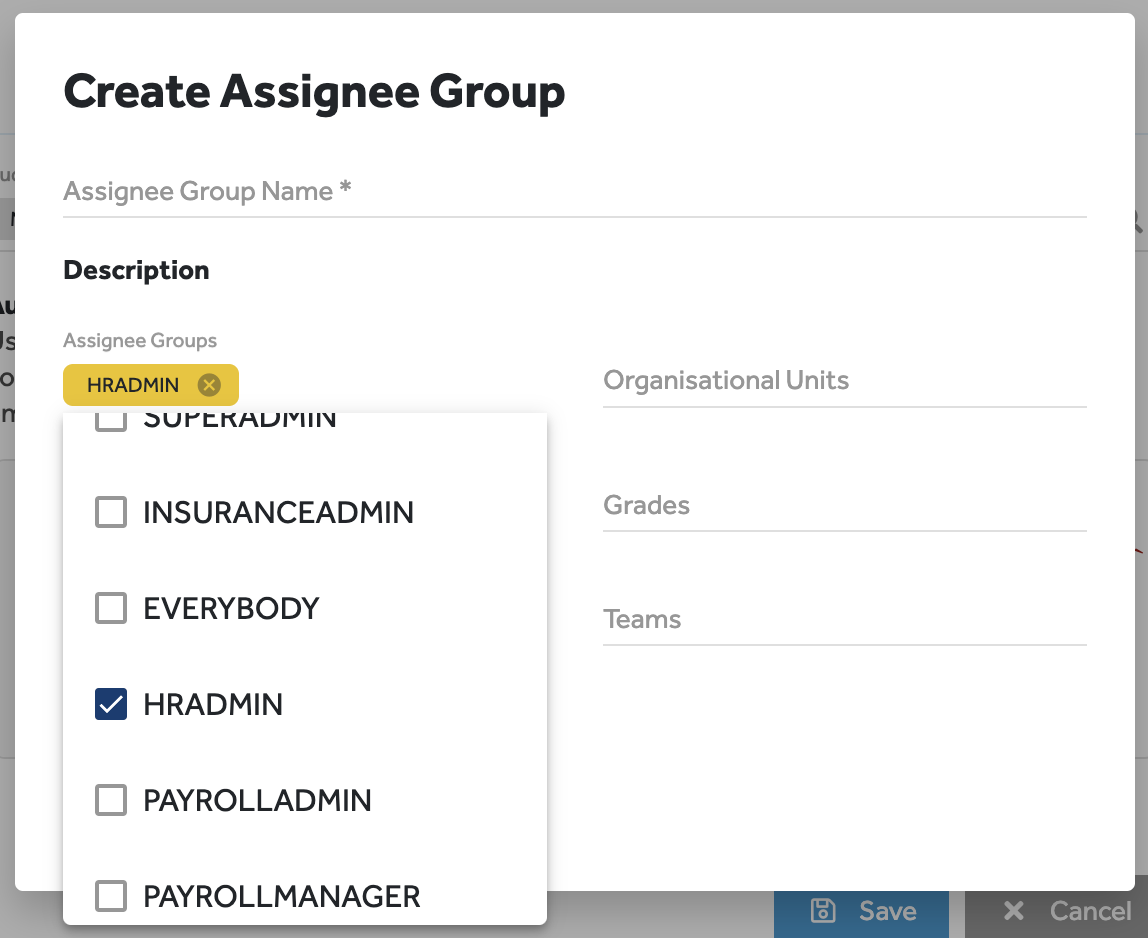Click the floppy disk icon on Save
This screenshot has width=1148, height=938.
[822, 910]
